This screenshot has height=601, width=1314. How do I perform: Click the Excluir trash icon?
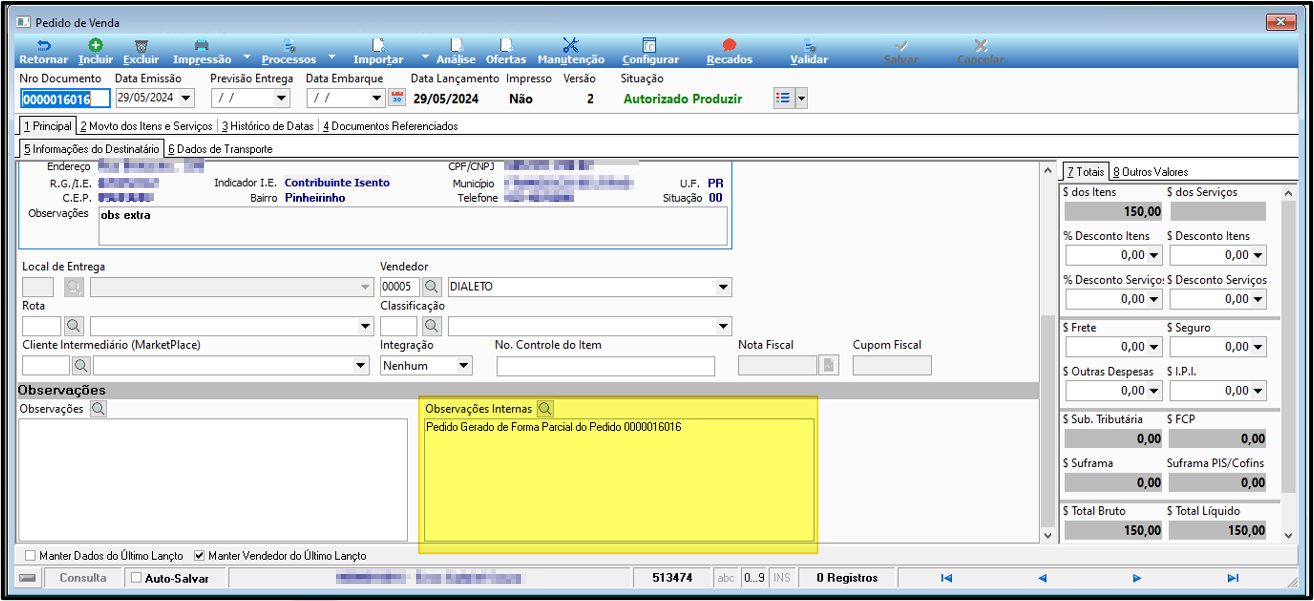click(x=141, y=45)
